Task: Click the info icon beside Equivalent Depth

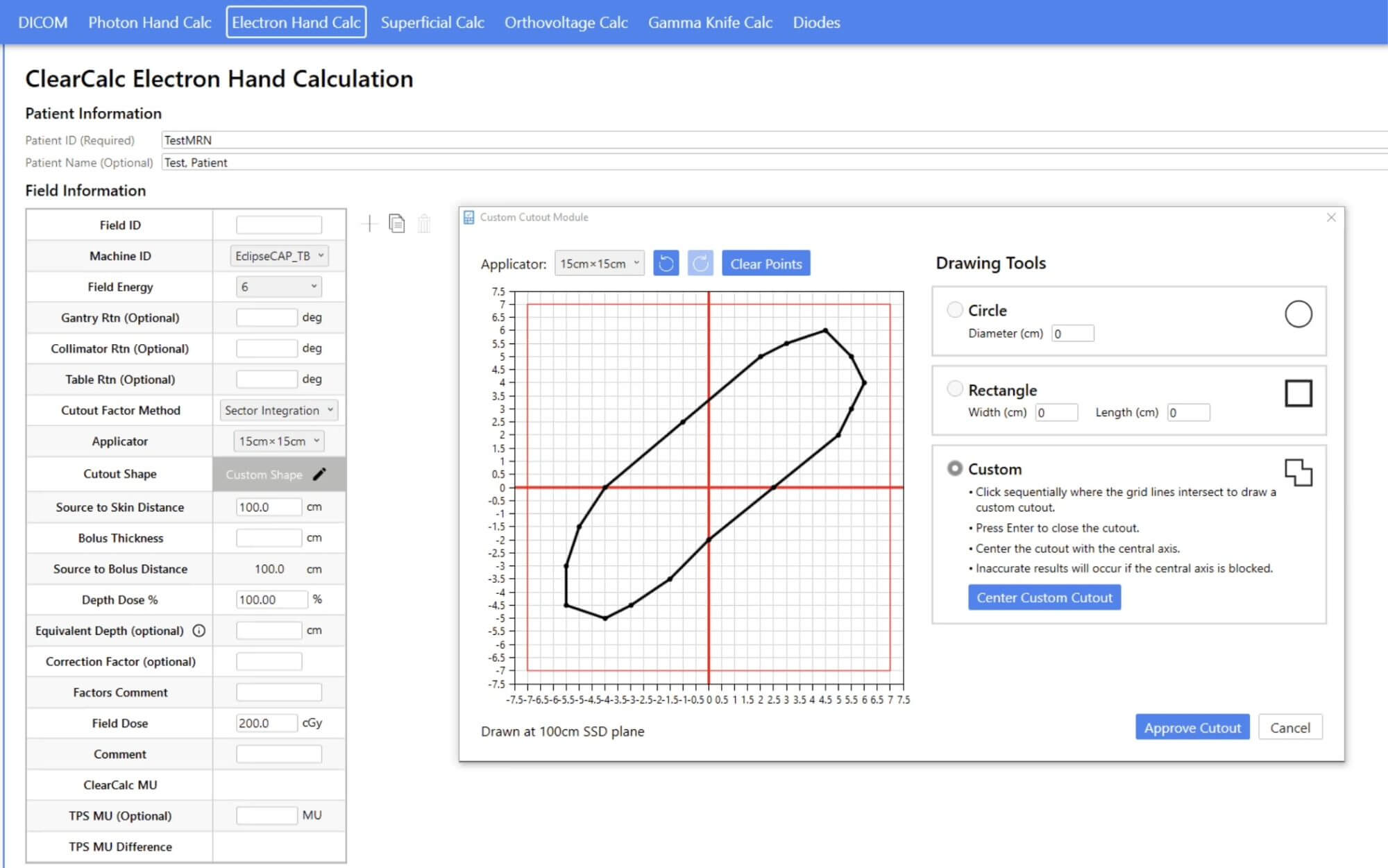Action: pyautogui.click(x=199, y=631)
